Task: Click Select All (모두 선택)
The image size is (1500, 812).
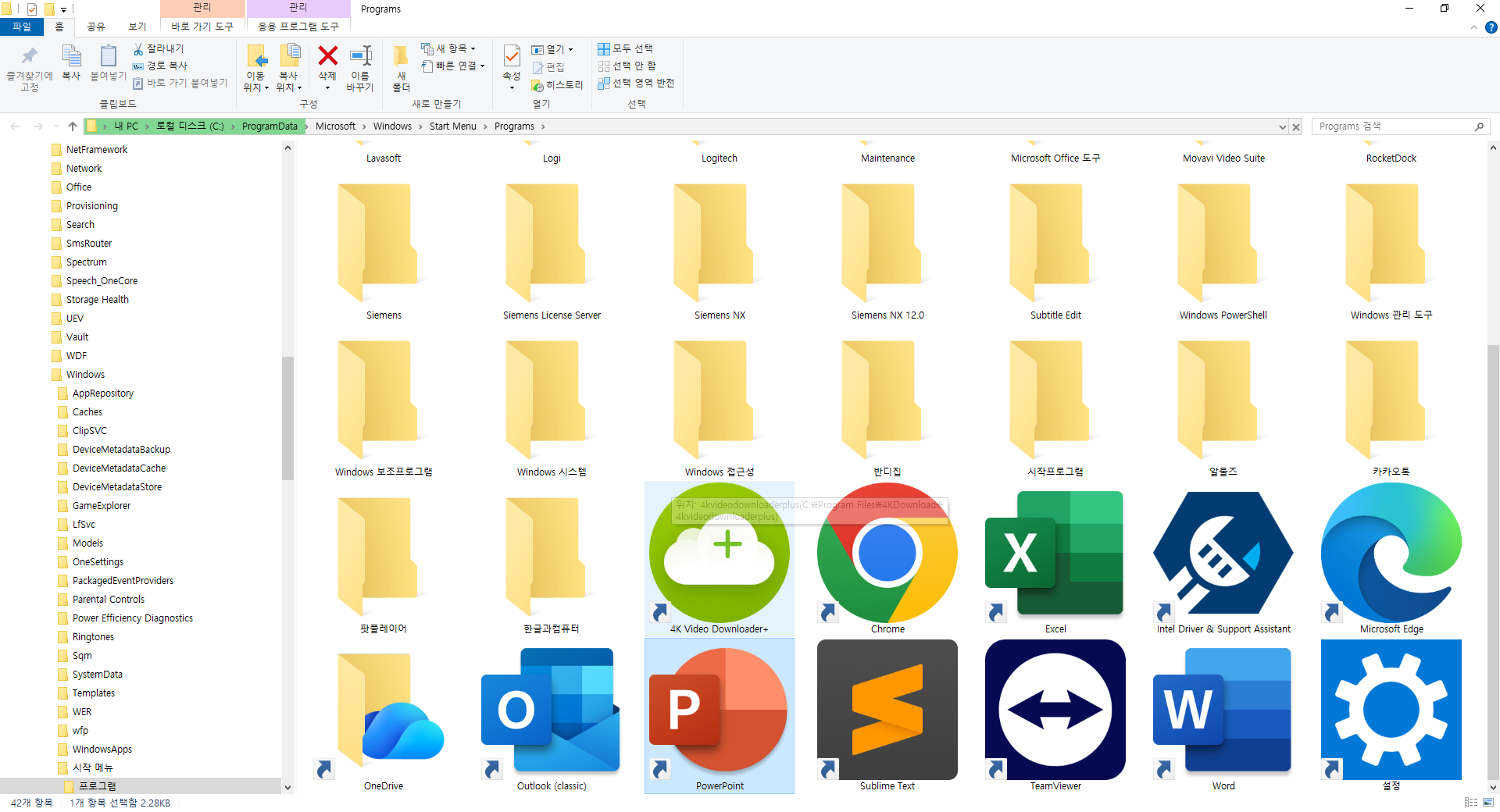Action: (625, 48)
